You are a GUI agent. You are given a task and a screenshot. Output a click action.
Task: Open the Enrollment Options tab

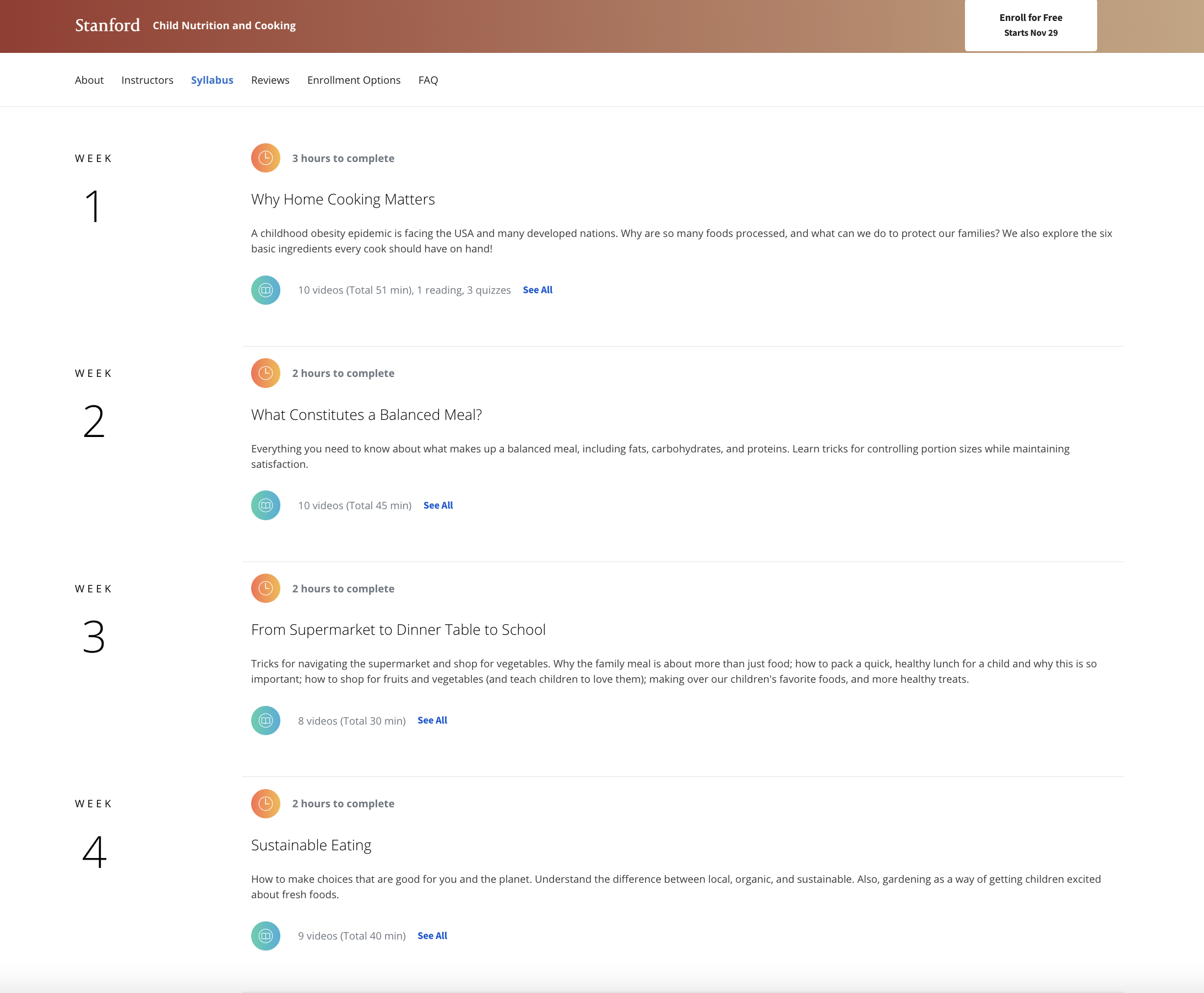coord(353,80)
